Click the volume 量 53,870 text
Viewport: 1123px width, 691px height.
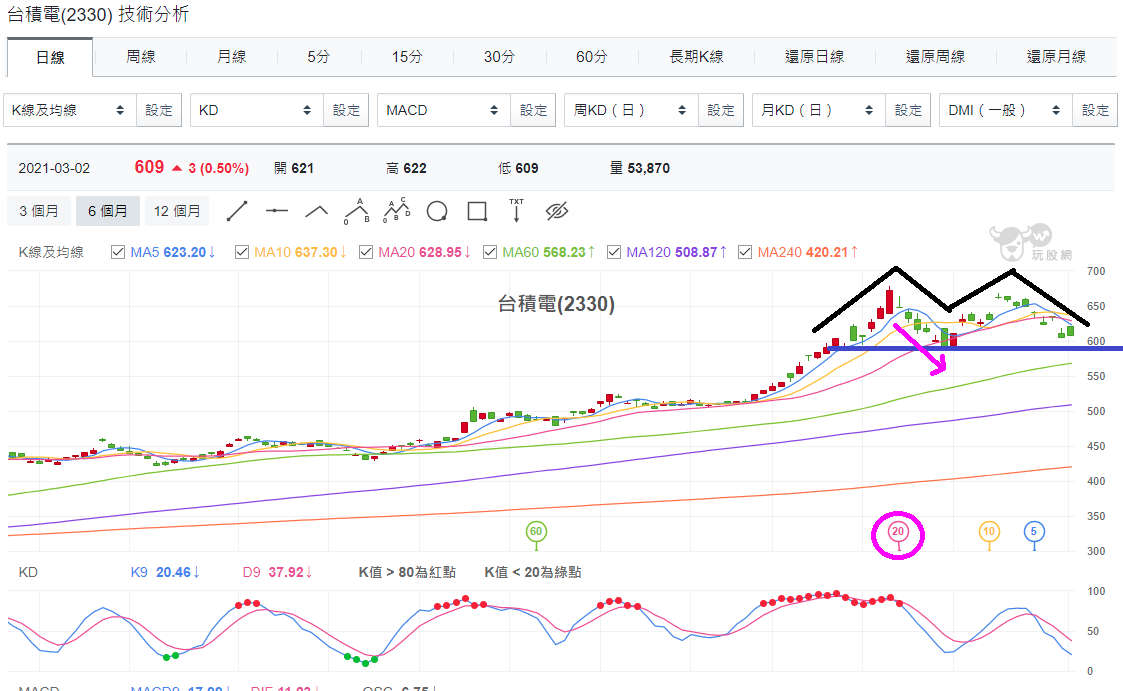click(x=640, y=168)
